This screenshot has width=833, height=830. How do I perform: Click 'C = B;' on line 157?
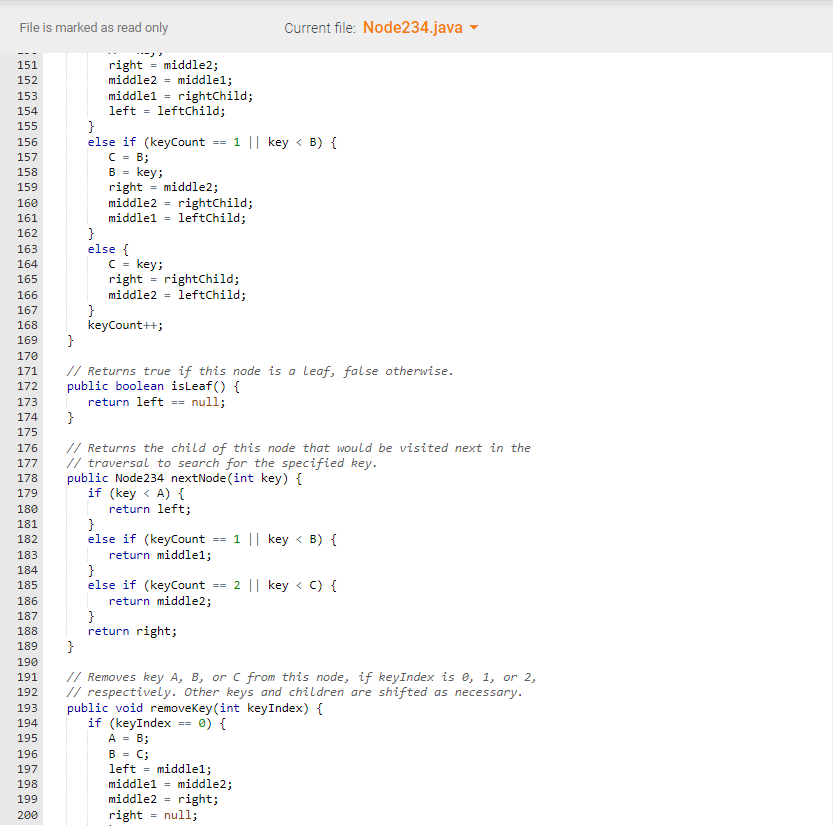pos(129,157)
